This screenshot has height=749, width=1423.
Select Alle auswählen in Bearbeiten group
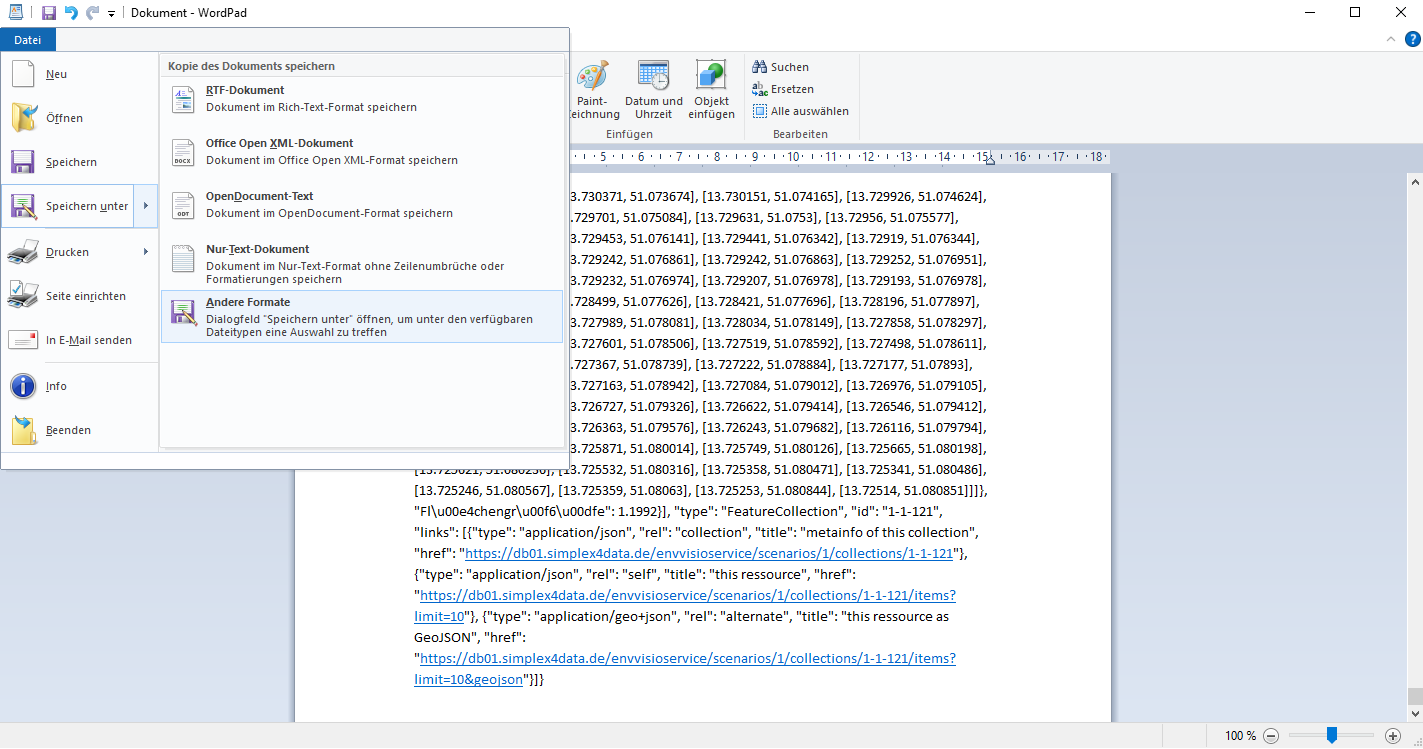801,111
